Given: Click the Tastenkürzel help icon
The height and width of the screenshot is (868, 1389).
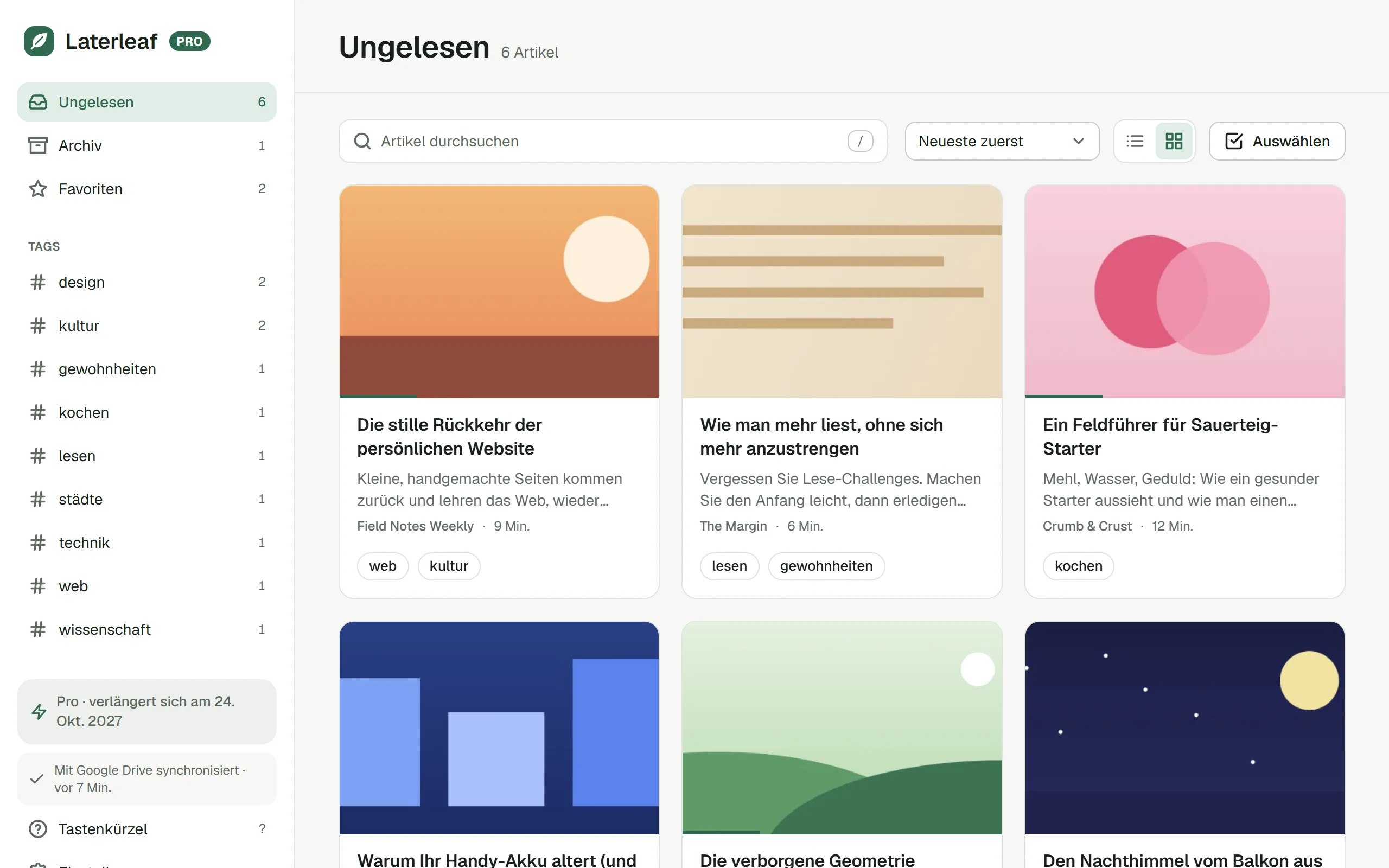Looking at the screenshot, I should [x=38, y=829].
